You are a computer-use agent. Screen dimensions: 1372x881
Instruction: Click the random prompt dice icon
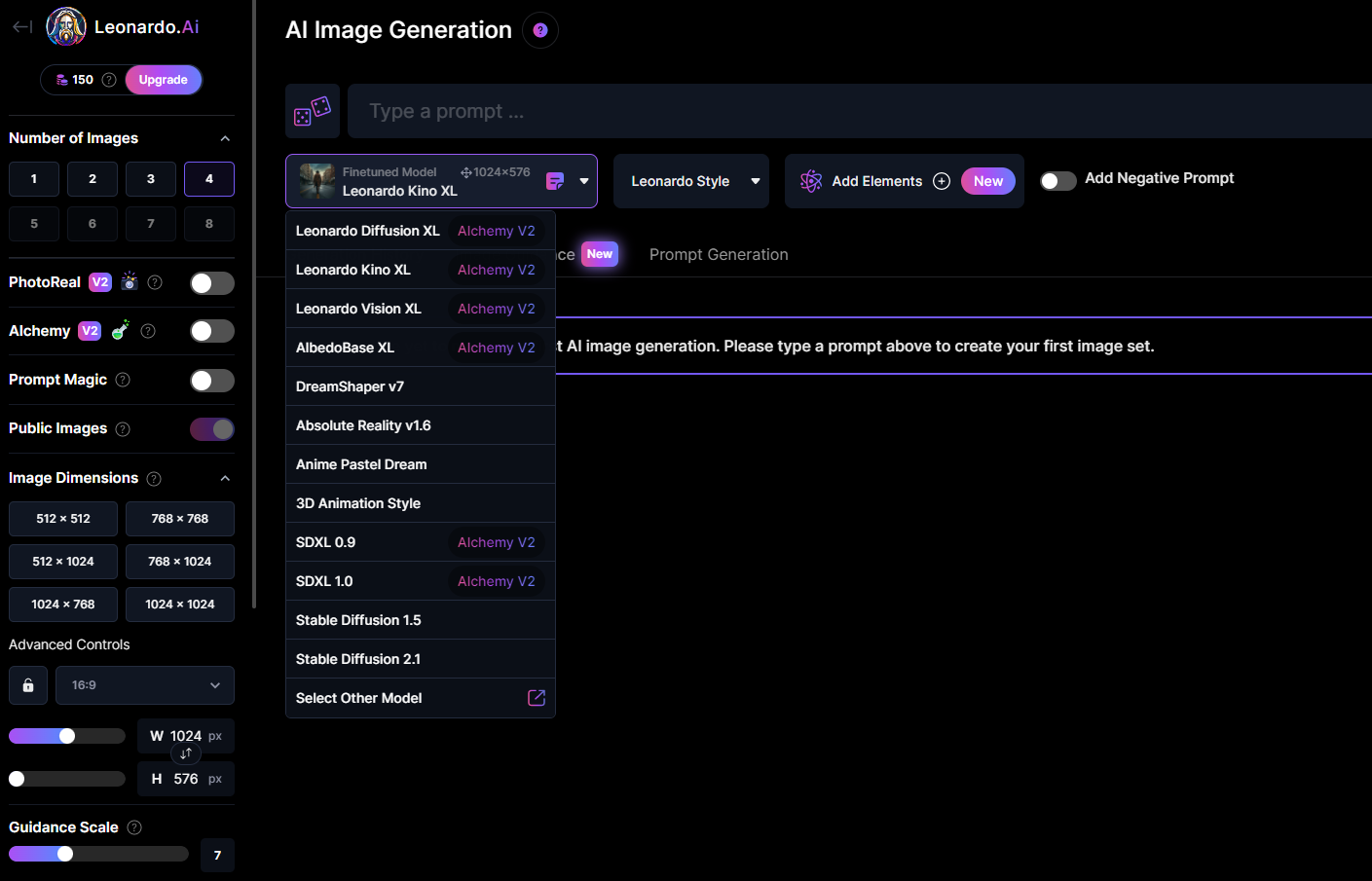click(313, 111)
